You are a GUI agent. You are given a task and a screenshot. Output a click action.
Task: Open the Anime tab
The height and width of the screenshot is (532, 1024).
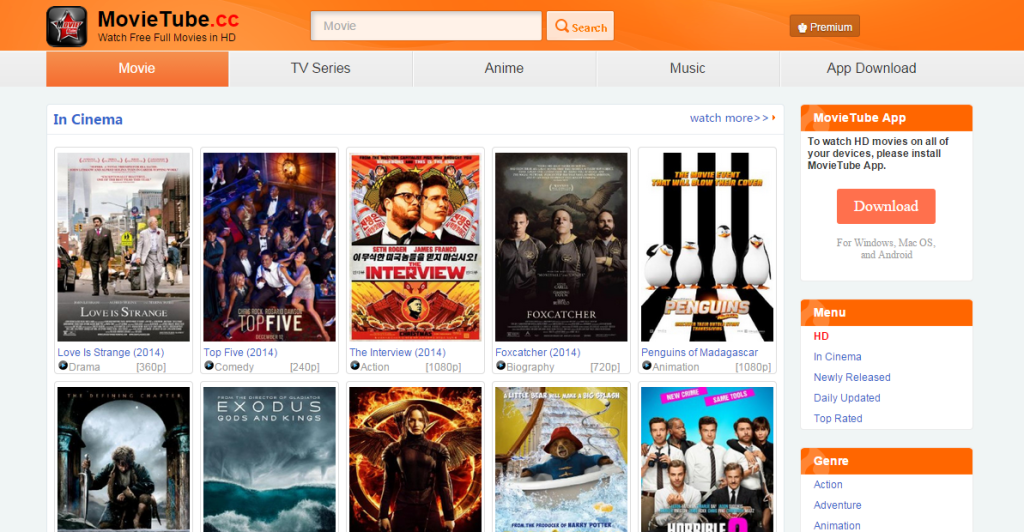click(504, 69)
